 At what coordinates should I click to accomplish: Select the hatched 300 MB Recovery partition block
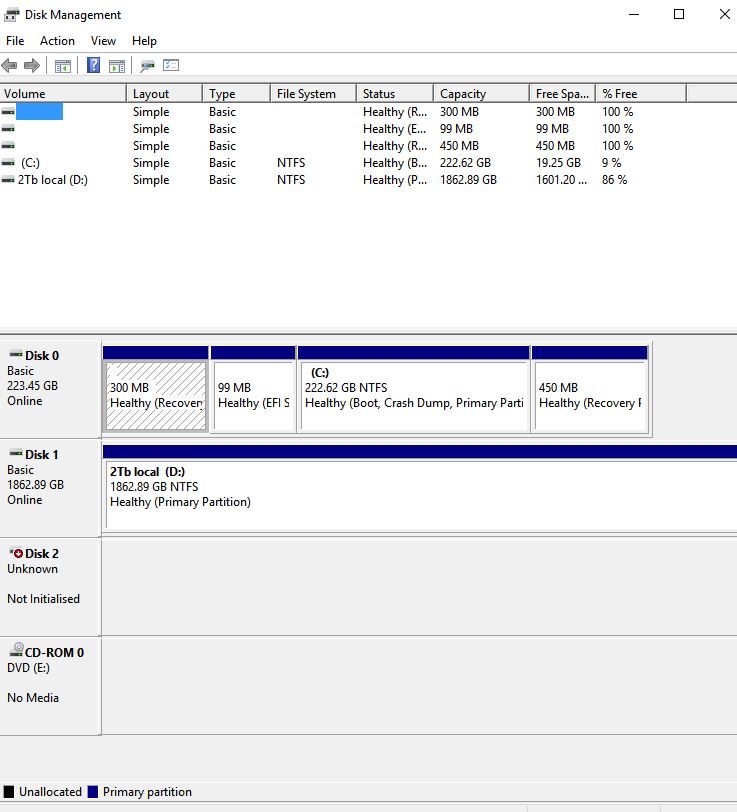(x=156, y=396)
